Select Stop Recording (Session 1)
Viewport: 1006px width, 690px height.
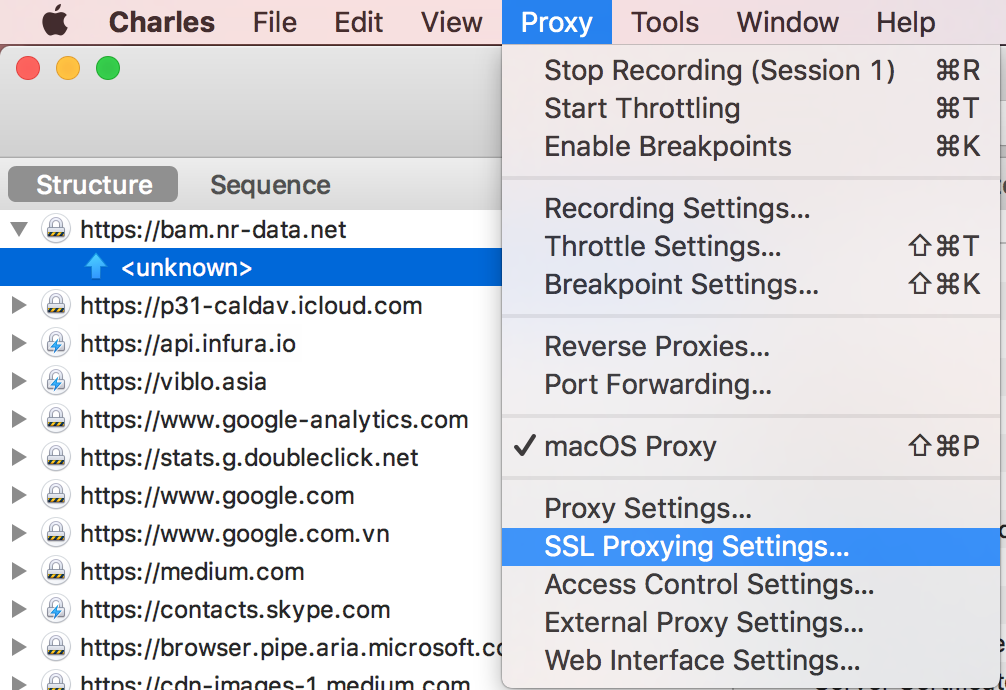coord(719,70)
